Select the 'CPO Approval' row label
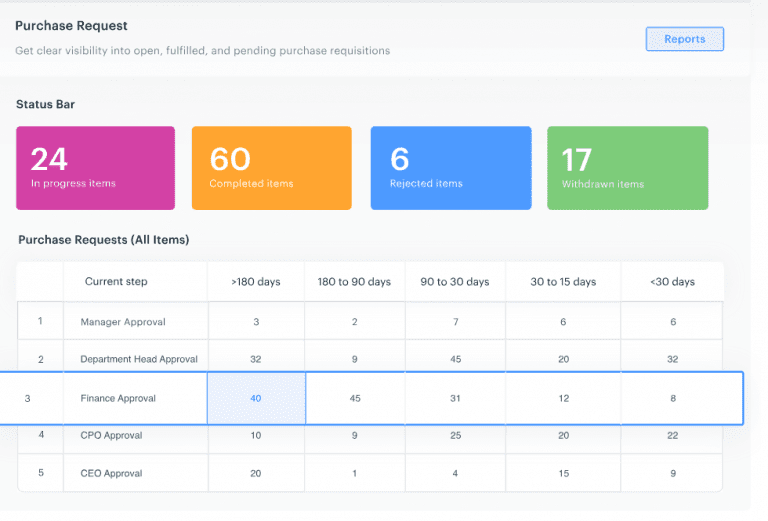Viewport: 768px width, 521px height. (111, 435)
